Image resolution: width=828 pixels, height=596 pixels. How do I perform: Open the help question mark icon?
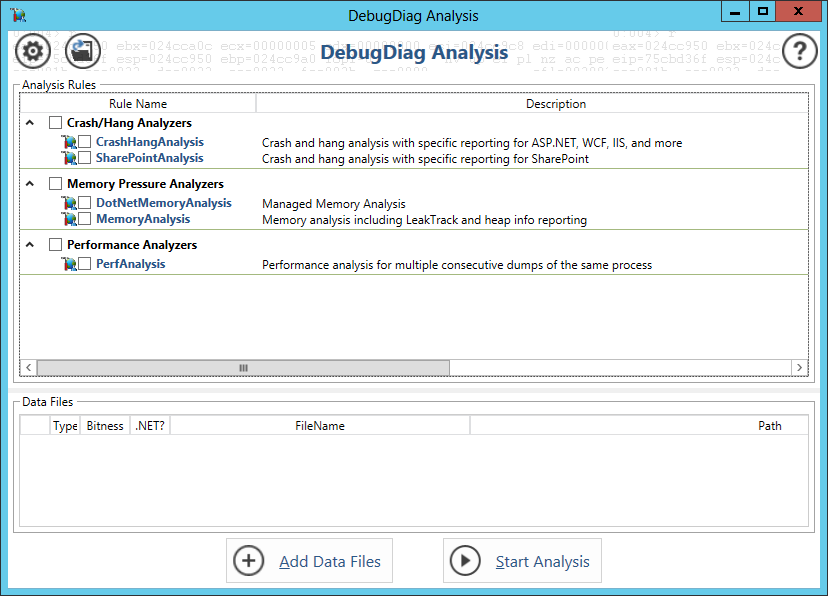[x=799, y=51]
